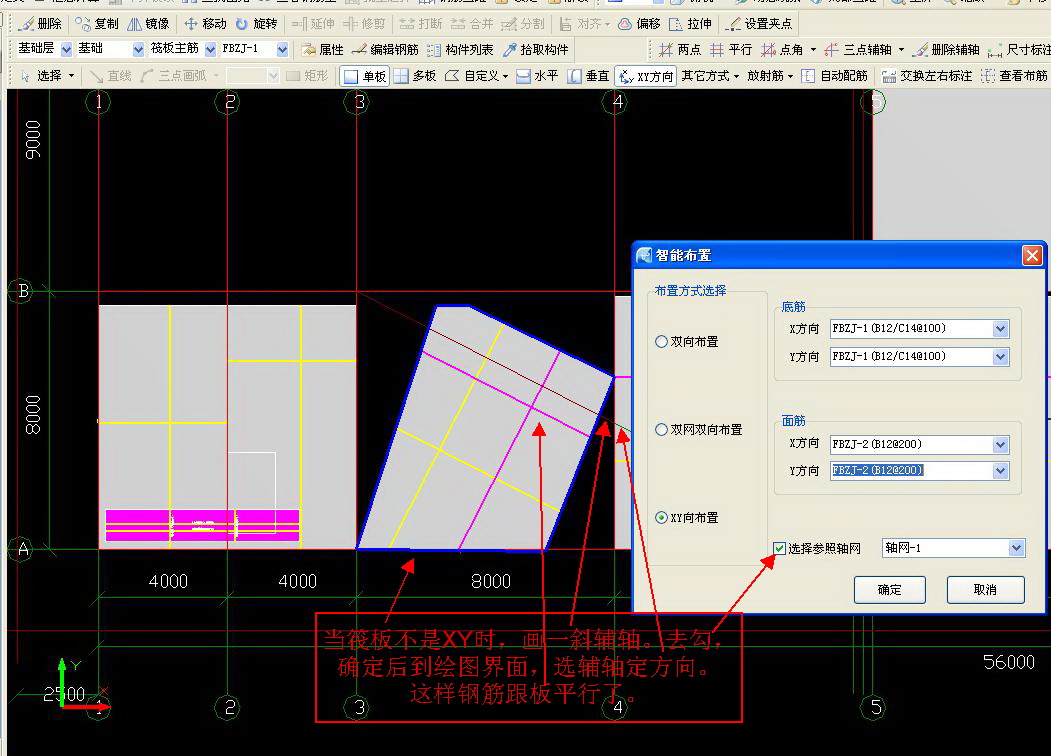Click 确定 button in dialog

[889, 590]
